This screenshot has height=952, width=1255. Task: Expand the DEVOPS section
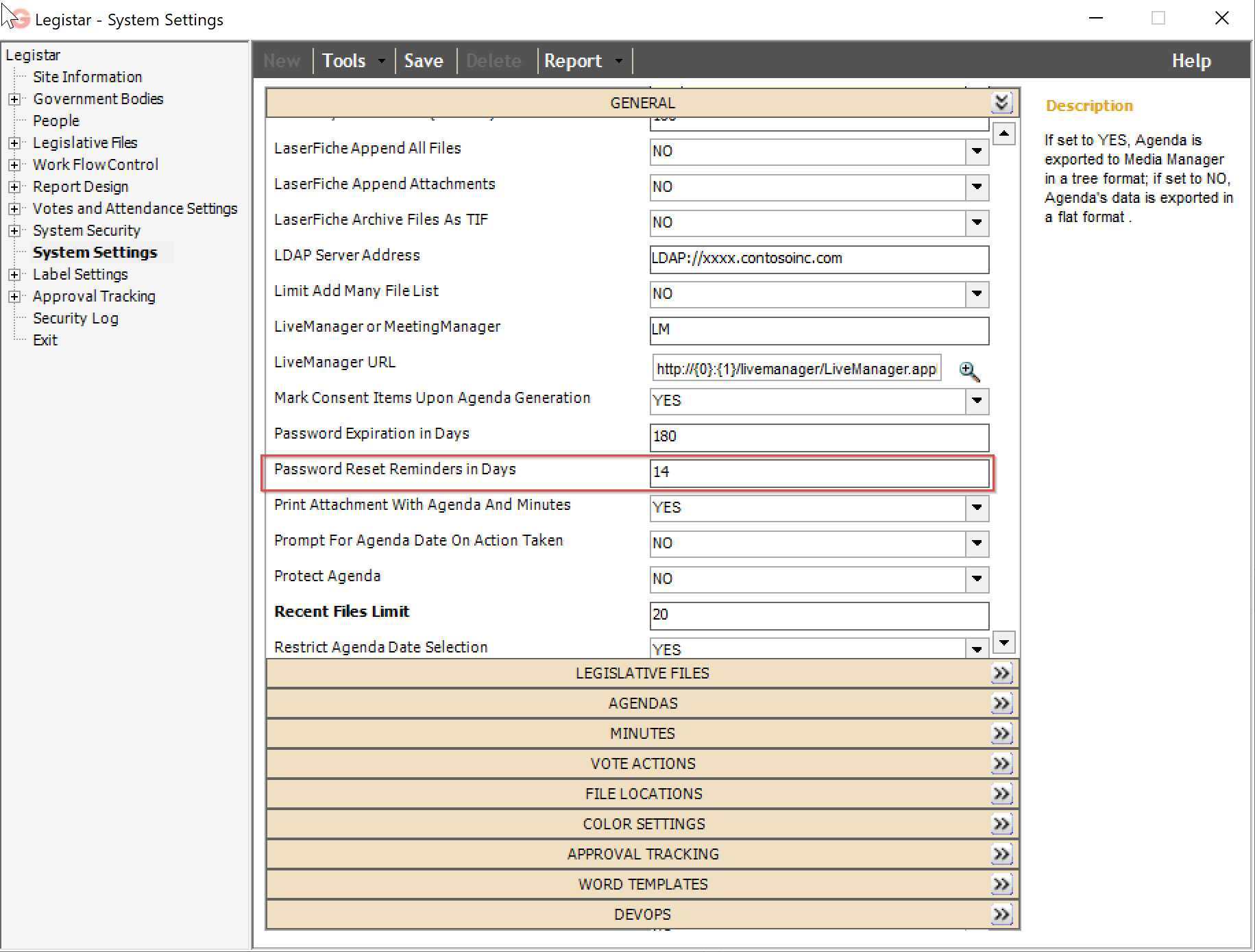(1001, 914)
